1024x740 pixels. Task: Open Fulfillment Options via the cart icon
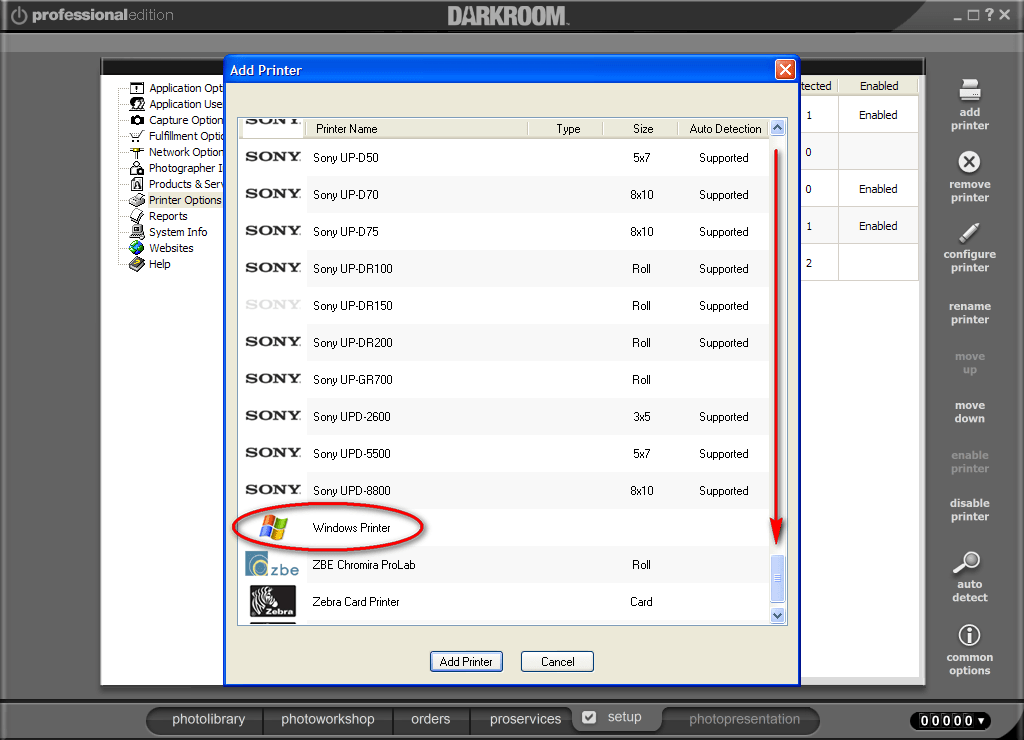tap(135, 136)
